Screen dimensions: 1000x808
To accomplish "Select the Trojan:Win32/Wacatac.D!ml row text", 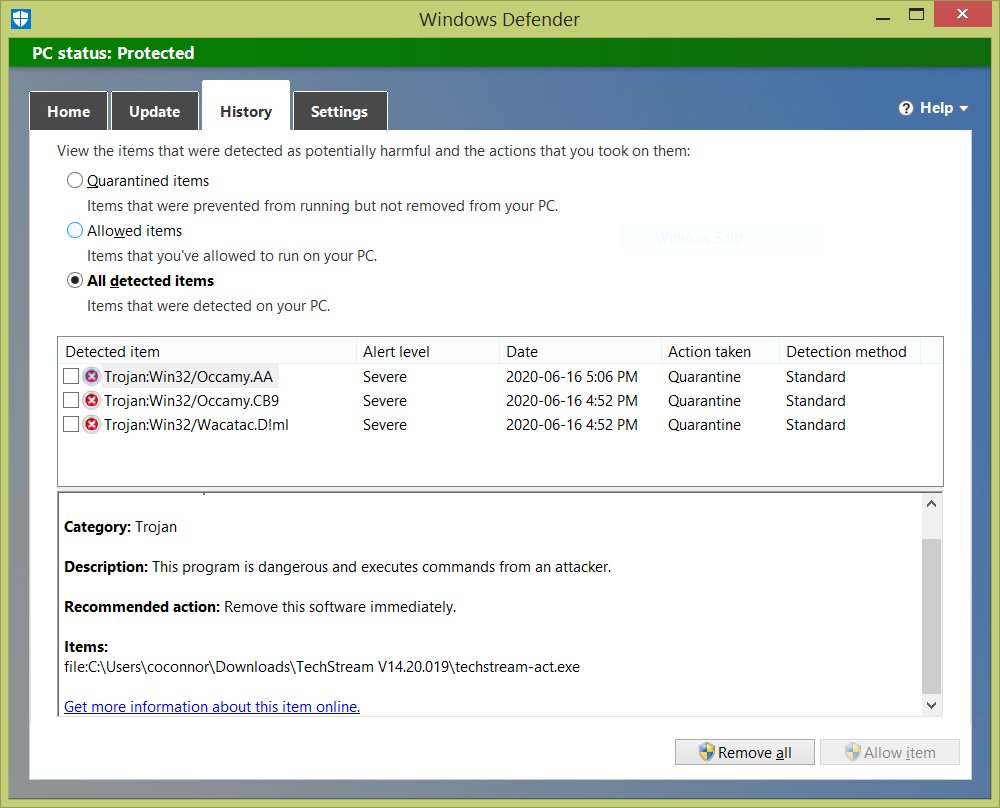I will point(196,424).
